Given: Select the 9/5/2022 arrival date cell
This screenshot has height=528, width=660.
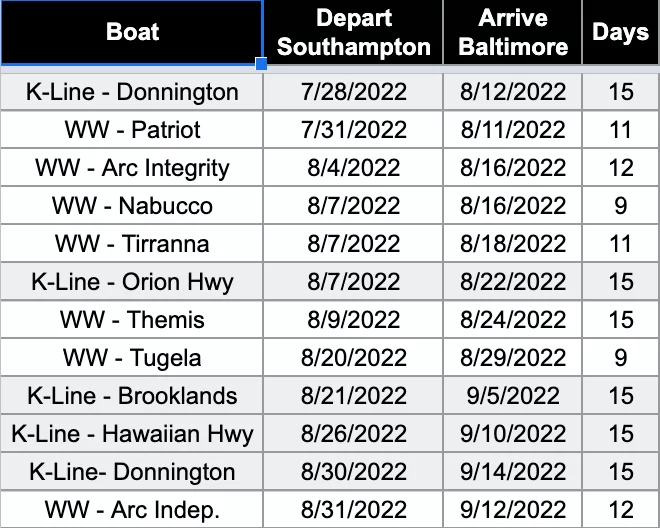Looking at the screenshot, I should pyautogui.click(x=513, y=396).
